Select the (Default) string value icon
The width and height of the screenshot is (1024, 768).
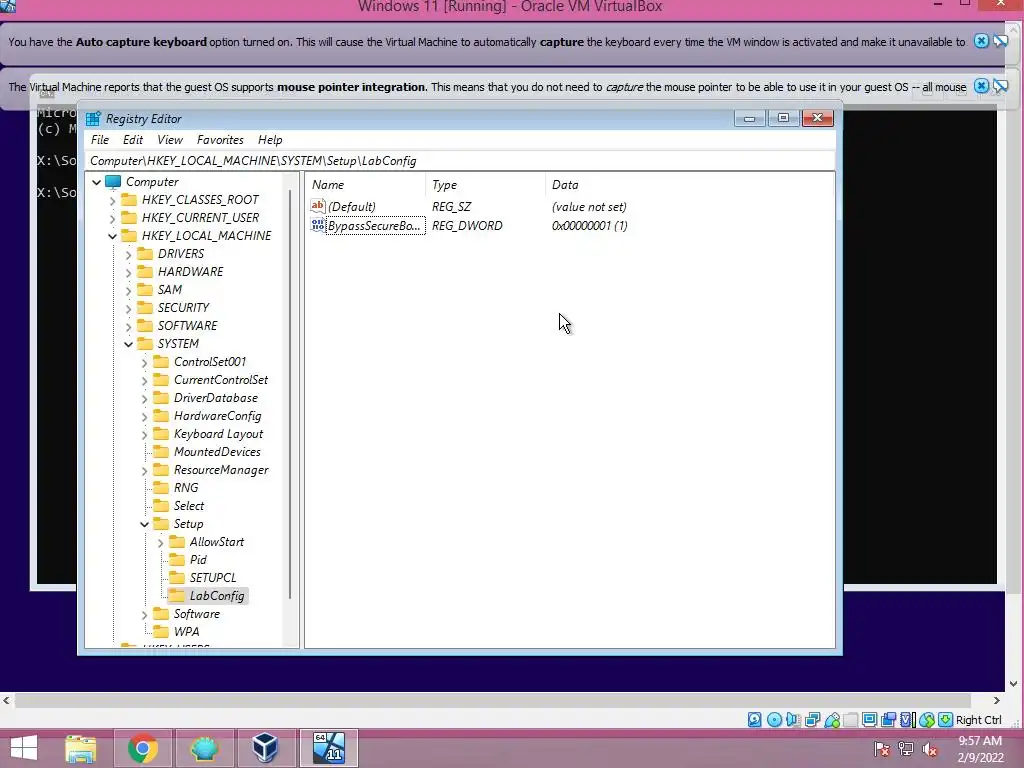317,206
